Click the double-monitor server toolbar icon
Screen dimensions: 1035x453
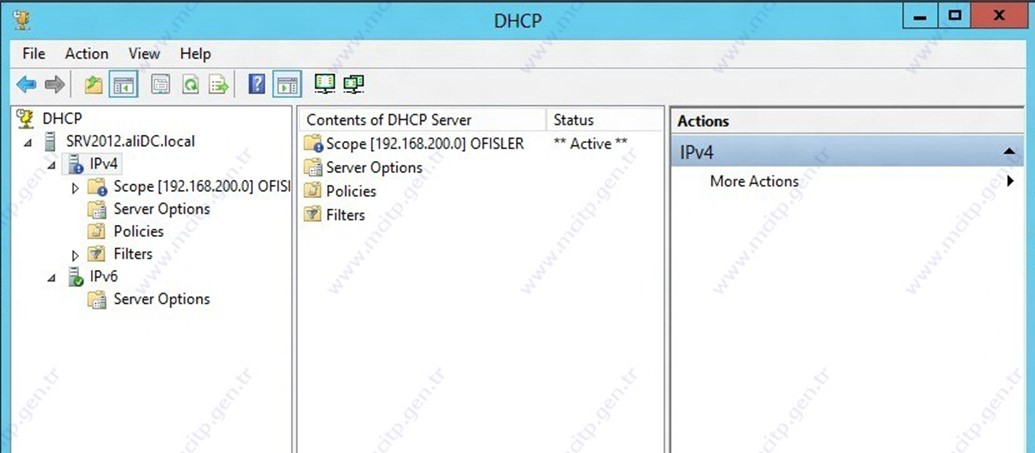pyautogui.click(x=354, y=84)
